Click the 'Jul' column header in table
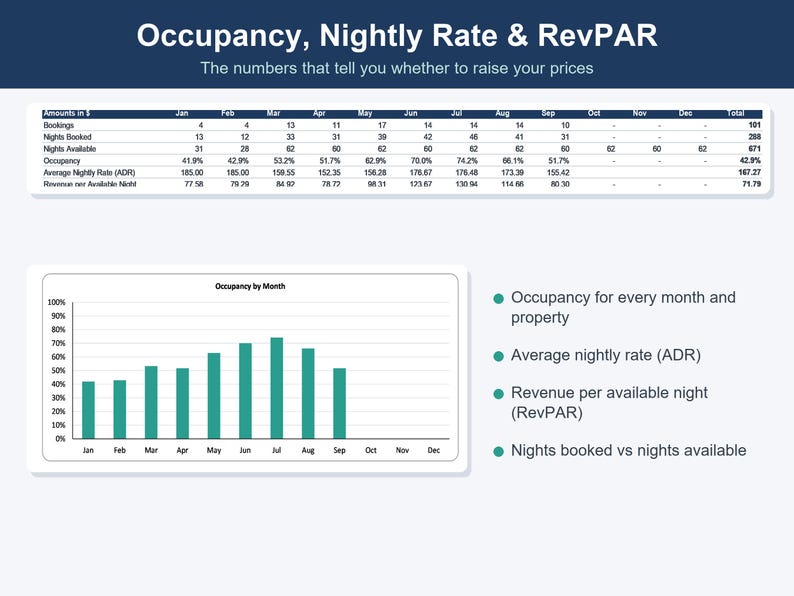The image size is (794, 596). tap(456, 113)
